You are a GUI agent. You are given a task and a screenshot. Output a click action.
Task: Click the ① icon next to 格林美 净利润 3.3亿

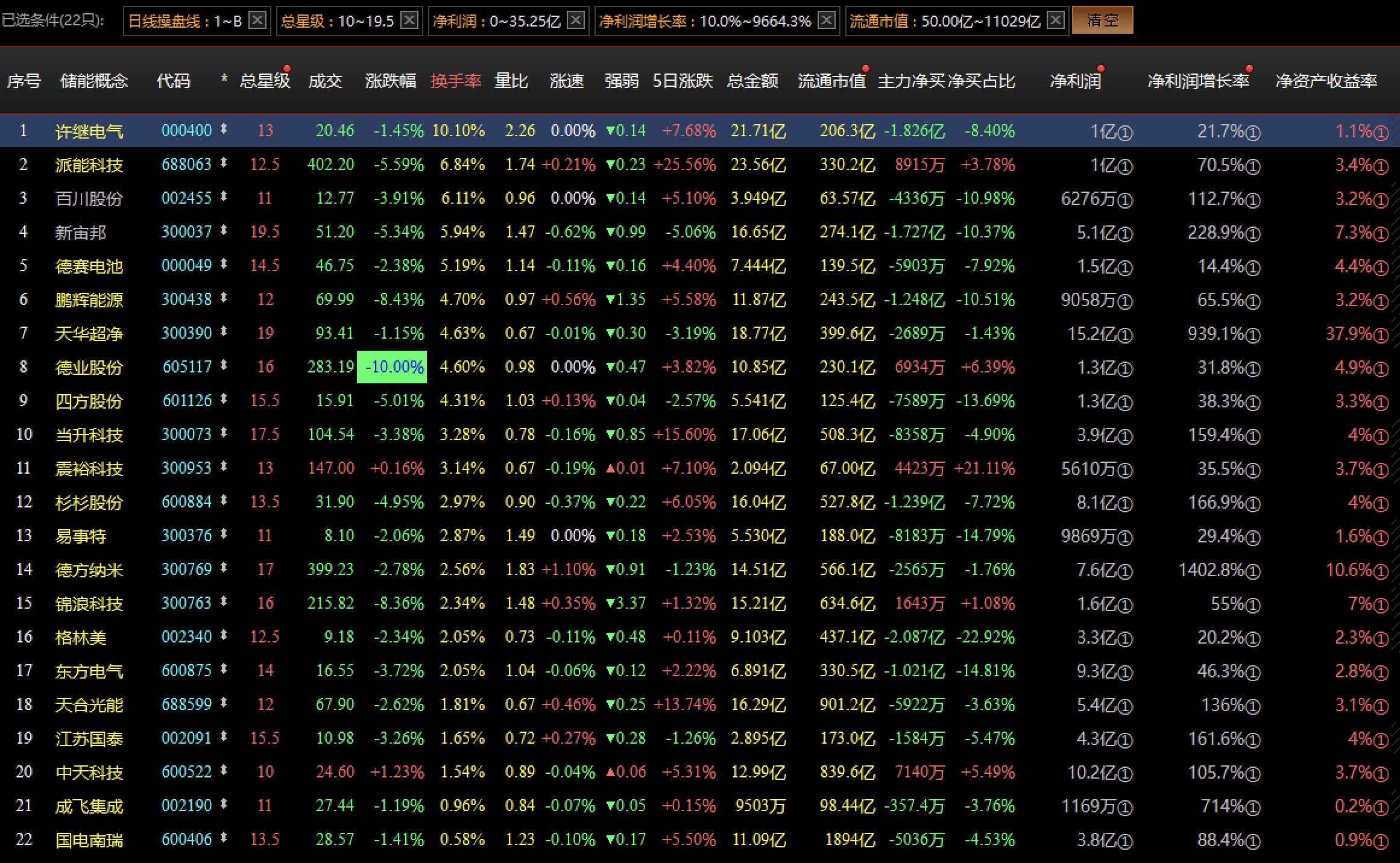1125,639
